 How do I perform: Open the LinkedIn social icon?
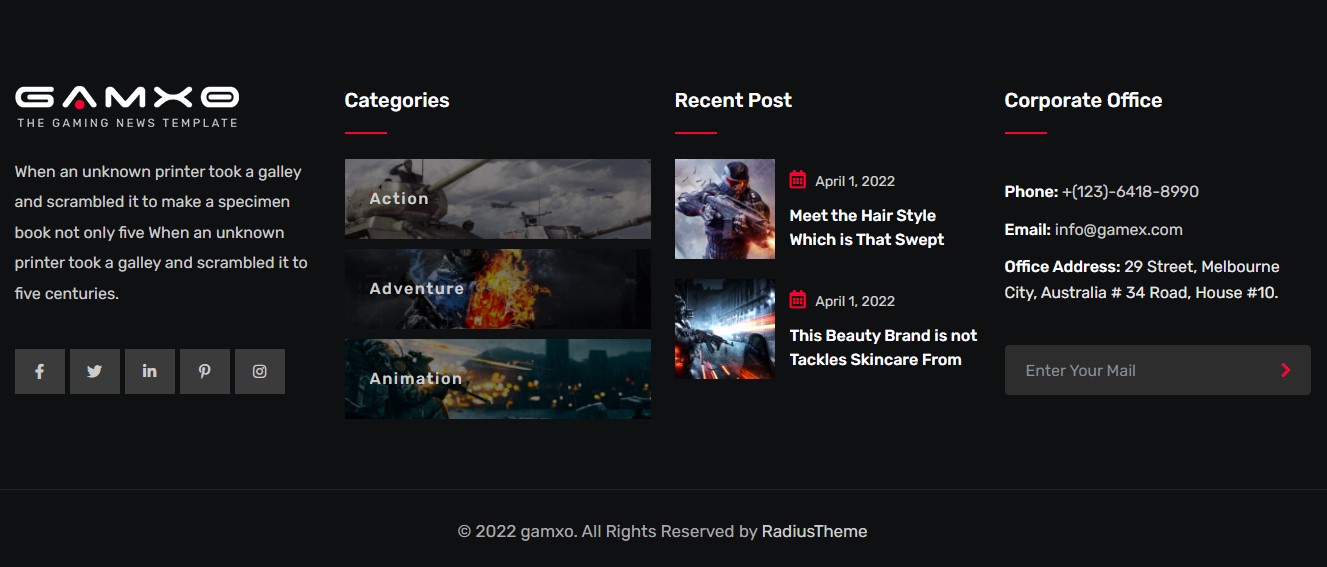point(150,371)
